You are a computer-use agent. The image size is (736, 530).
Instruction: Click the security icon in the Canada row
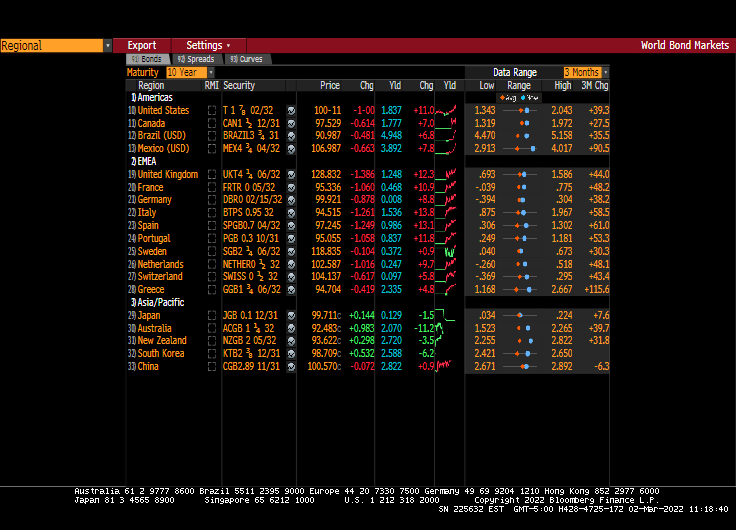291,123
